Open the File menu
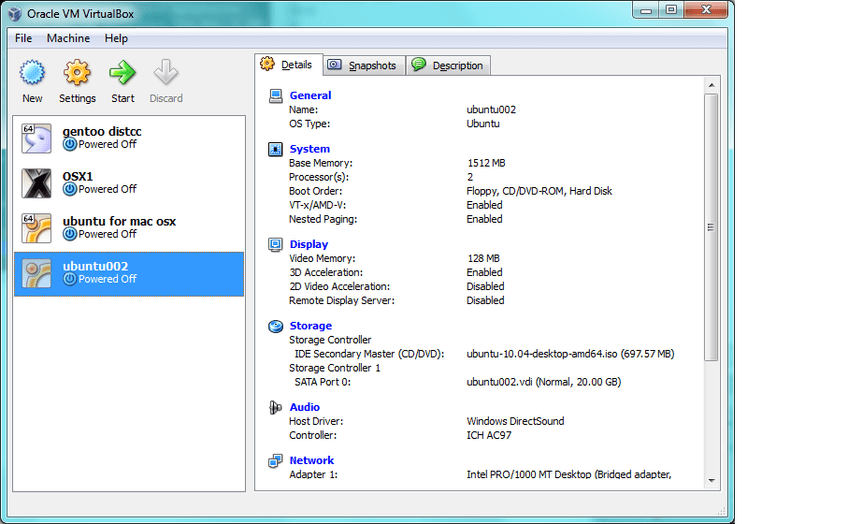 point(23,38)
